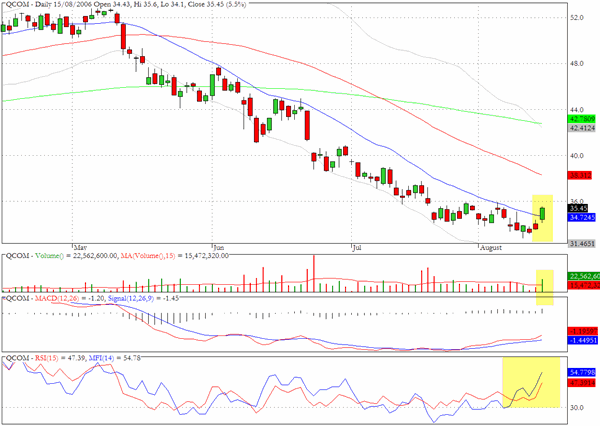
Task: Click the blue 54.7798 MFI value tag
Action: (x=581, y=372)
